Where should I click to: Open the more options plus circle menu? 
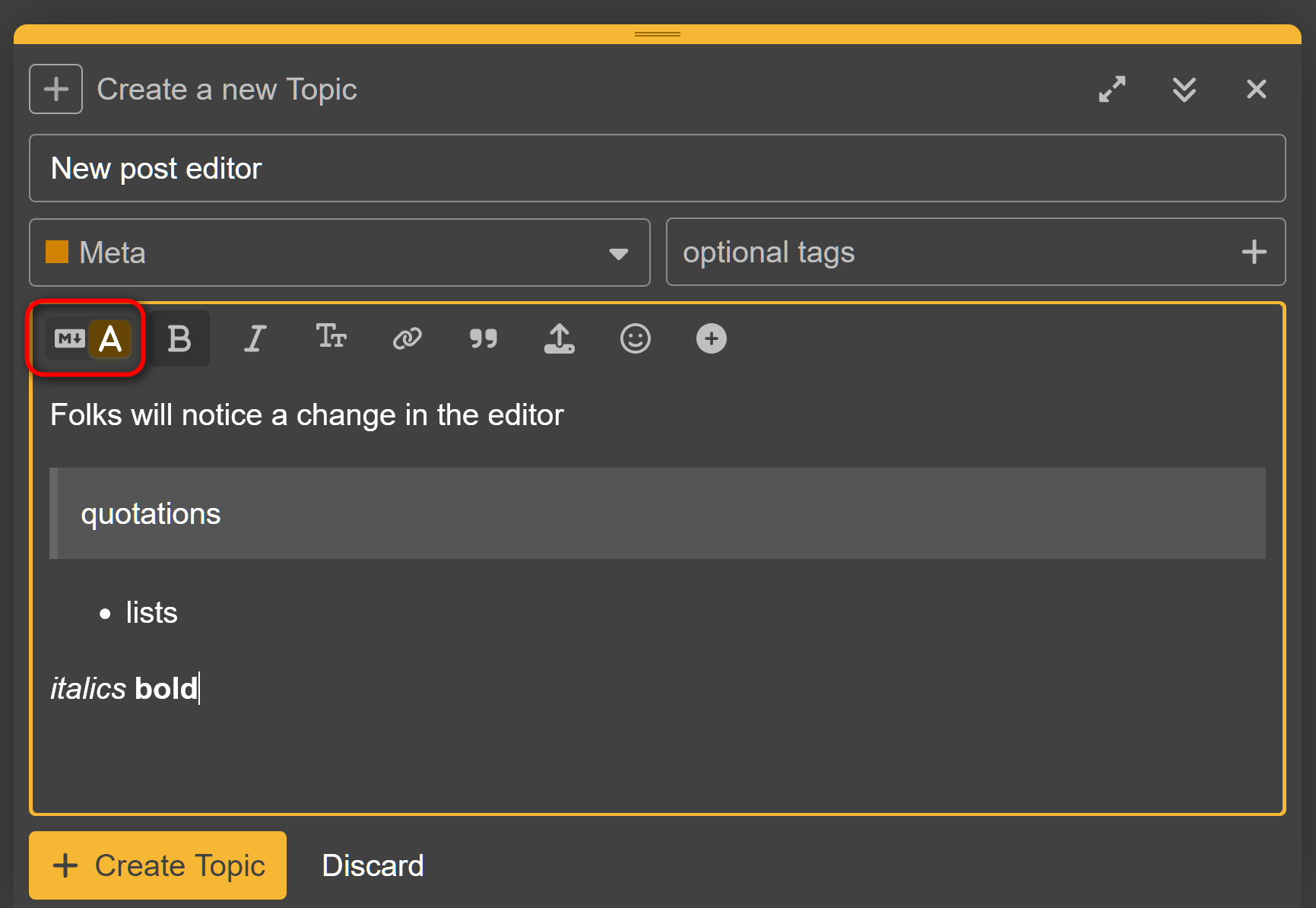tap(712, 338)
